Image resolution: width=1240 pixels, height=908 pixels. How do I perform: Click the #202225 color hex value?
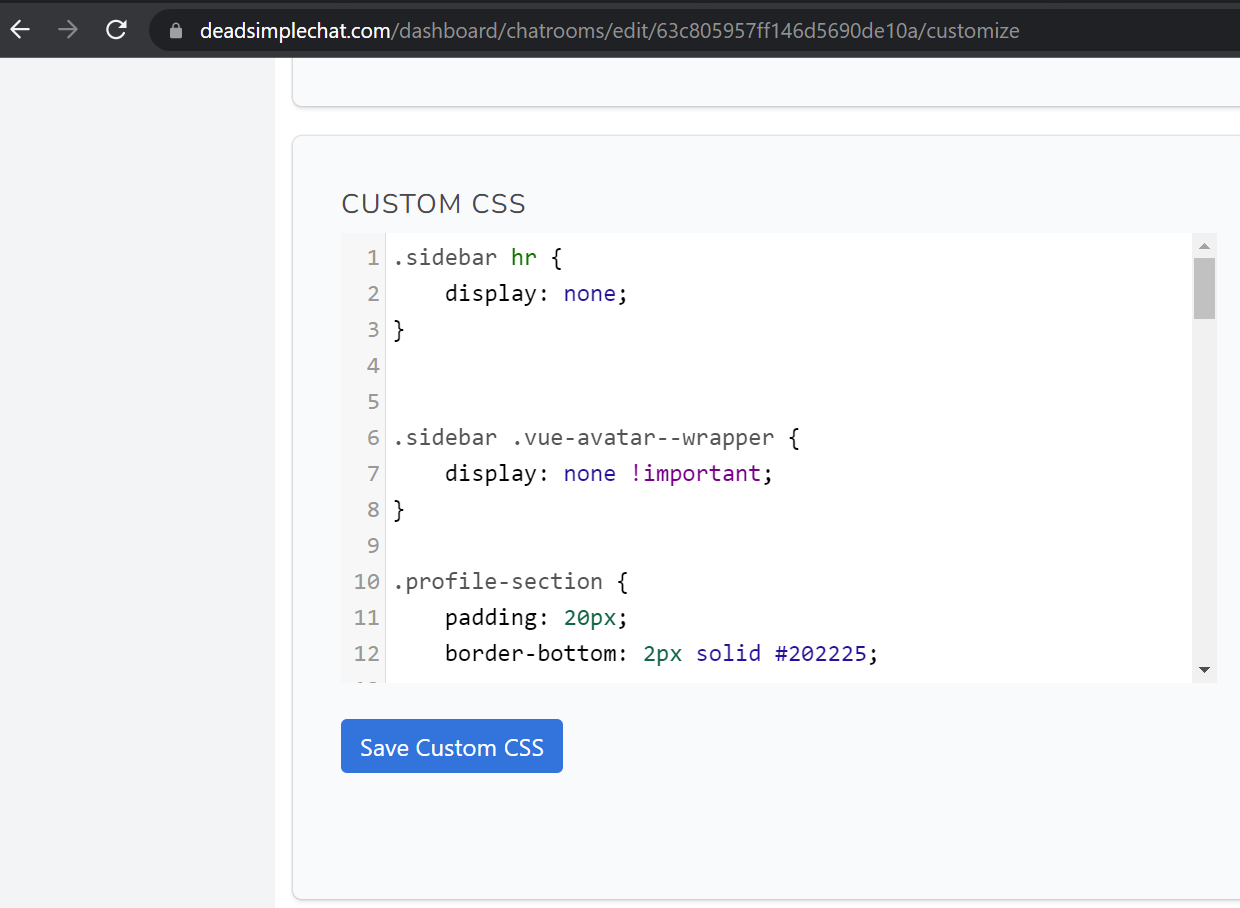tap(821, 653)
